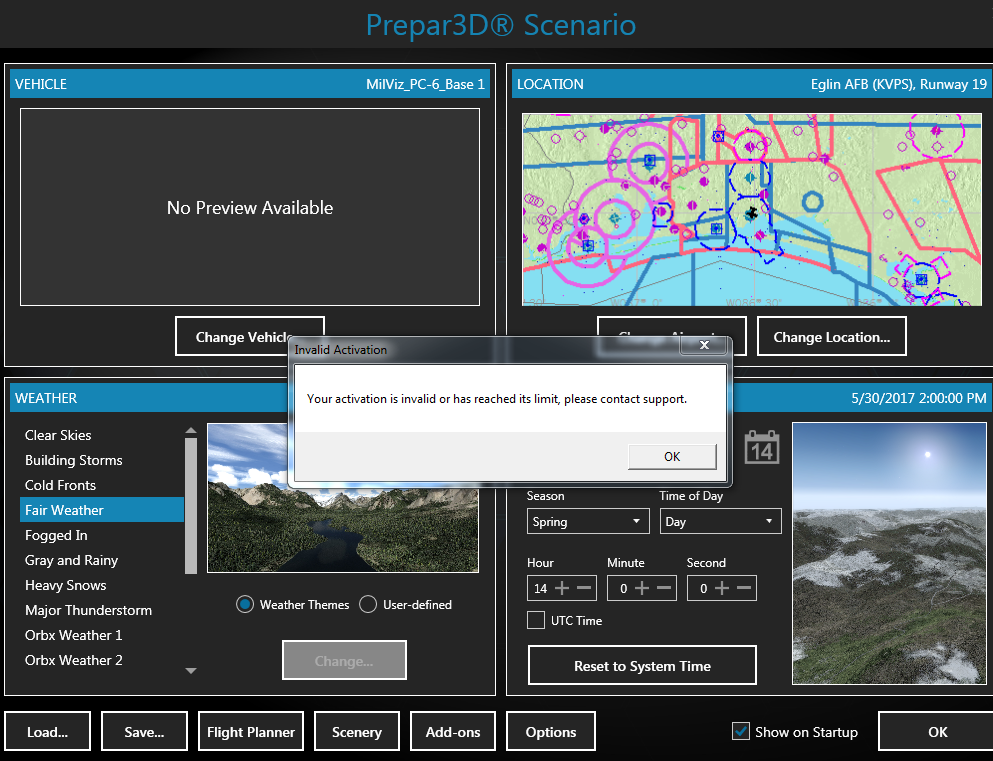
Task: Open the Flight Planner
Action: coord(251,732)
